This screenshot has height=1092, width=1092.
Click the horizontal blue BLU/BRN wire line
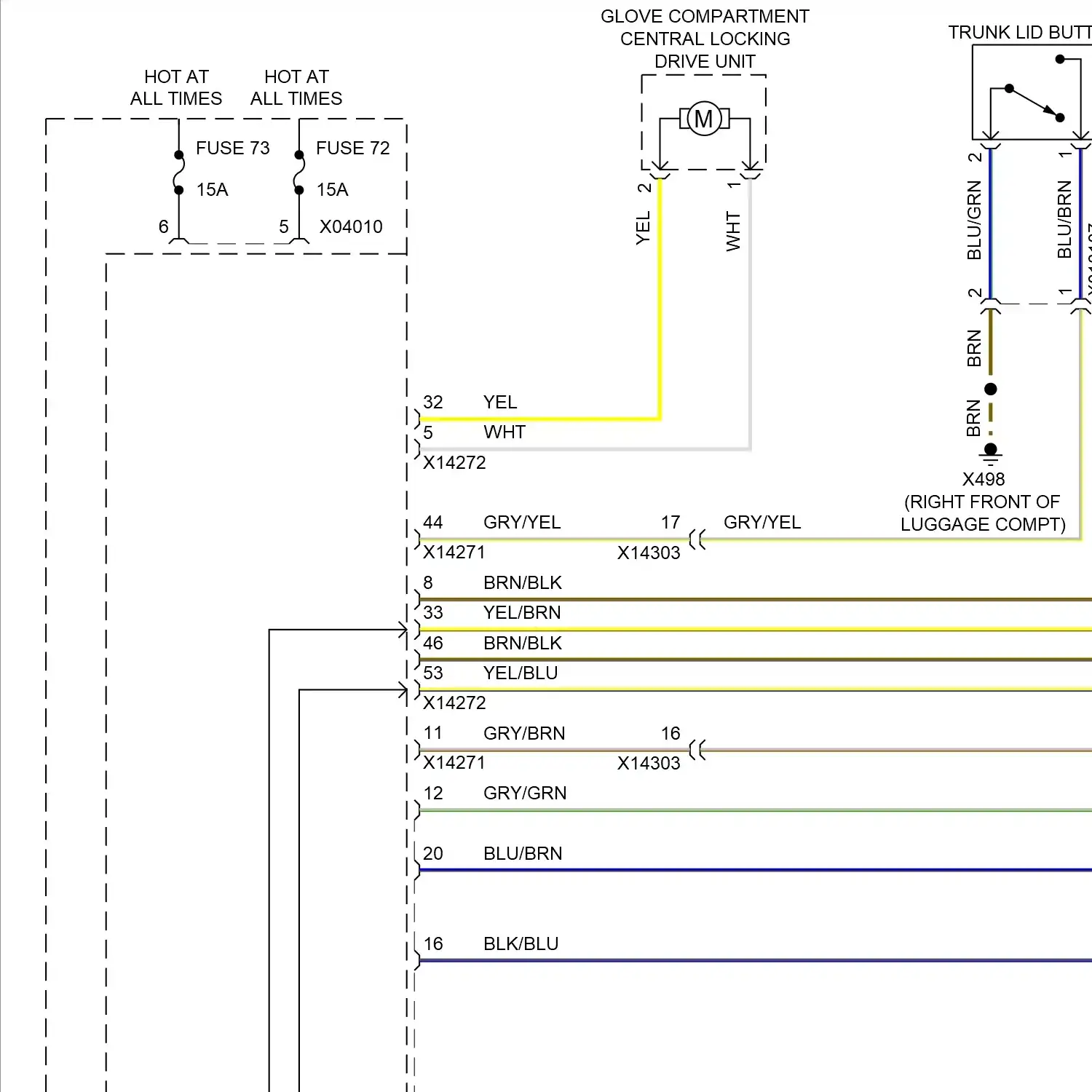coord(755,870)
